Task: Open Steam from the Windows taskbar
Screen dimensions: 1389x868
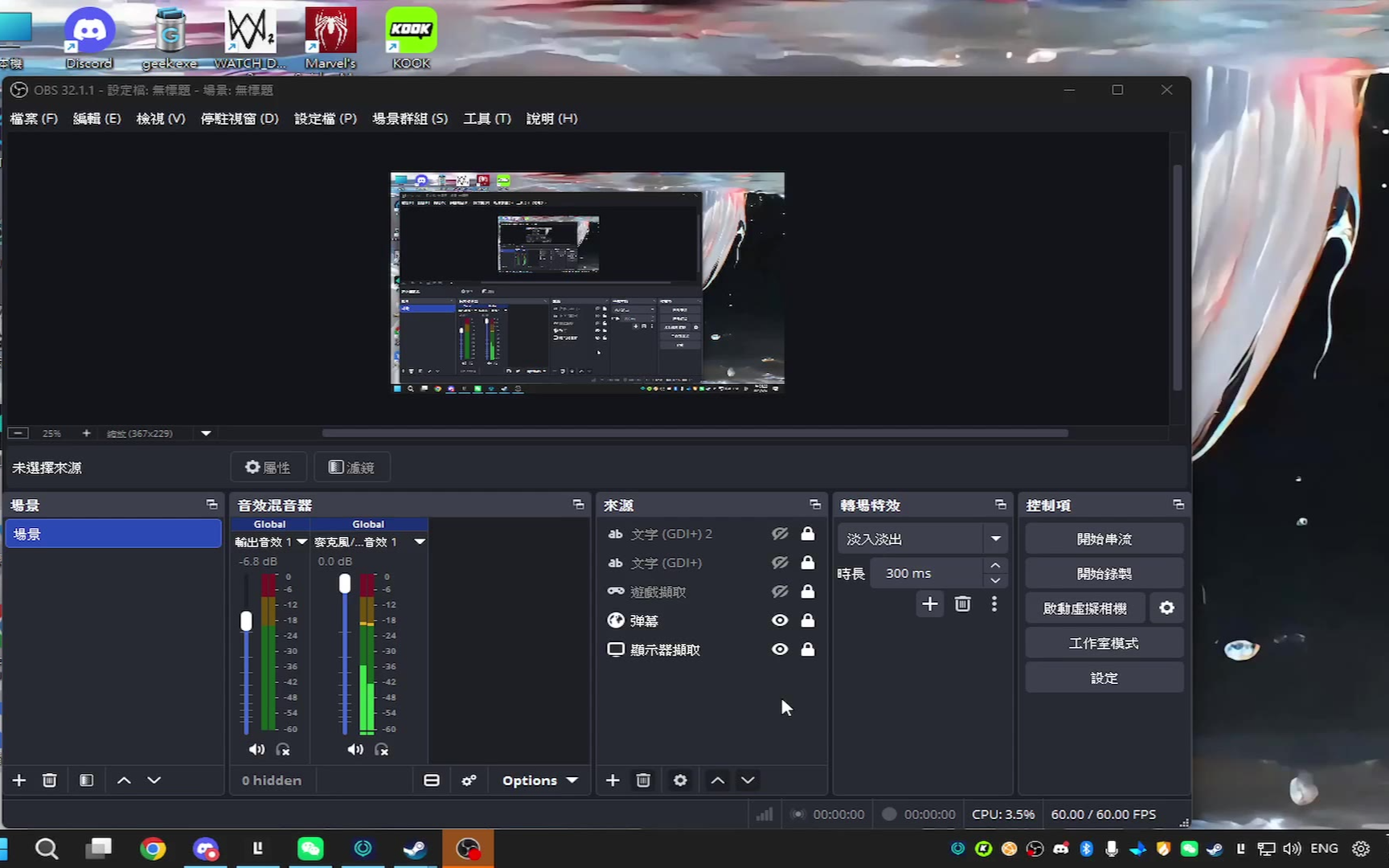Action: pyautogui.click(x=415, y=849)
